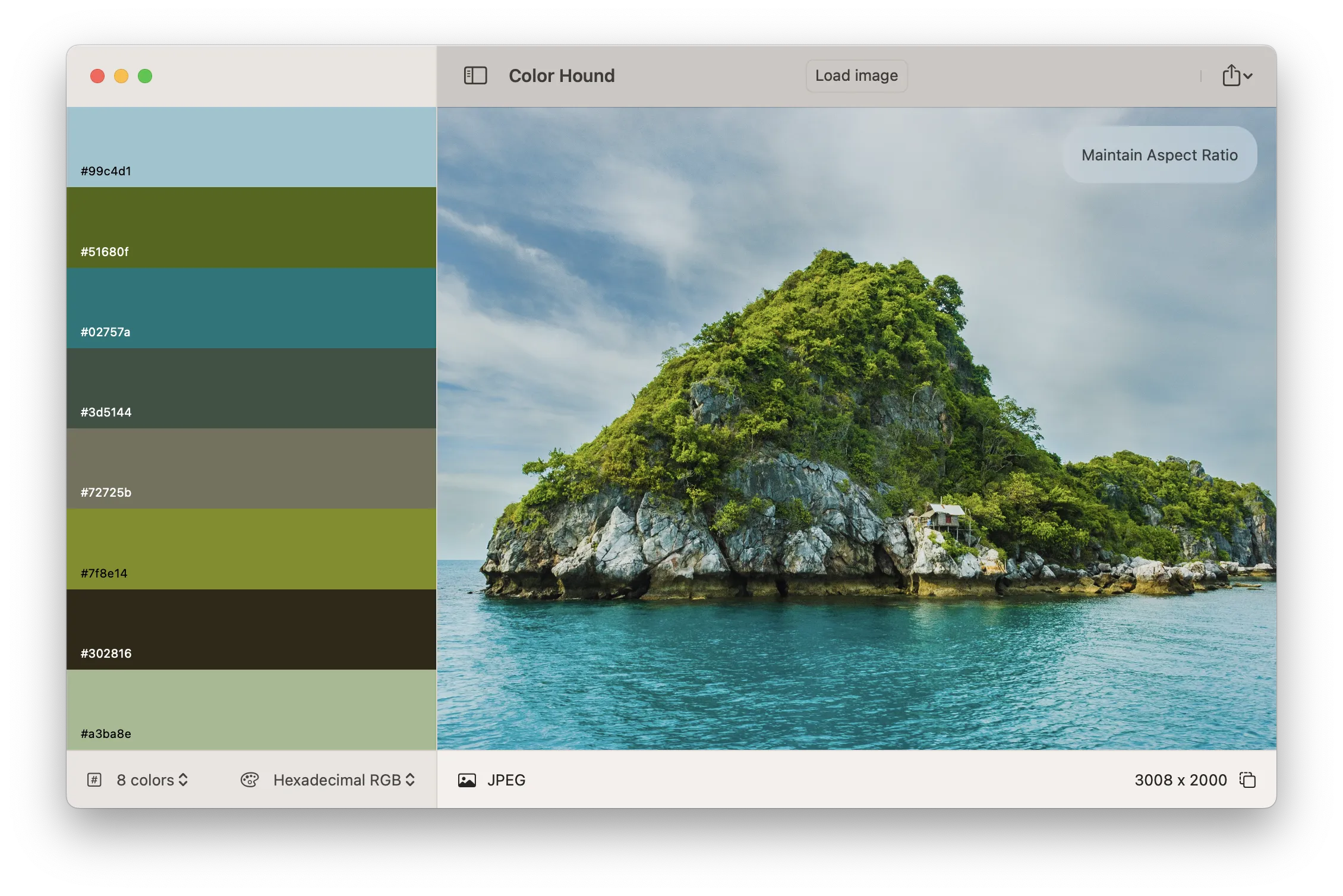This screenshot has width=1343, height=896.
Task: Click the hash number colors icon
Action: pyautogui.click(x=94, y=780)
